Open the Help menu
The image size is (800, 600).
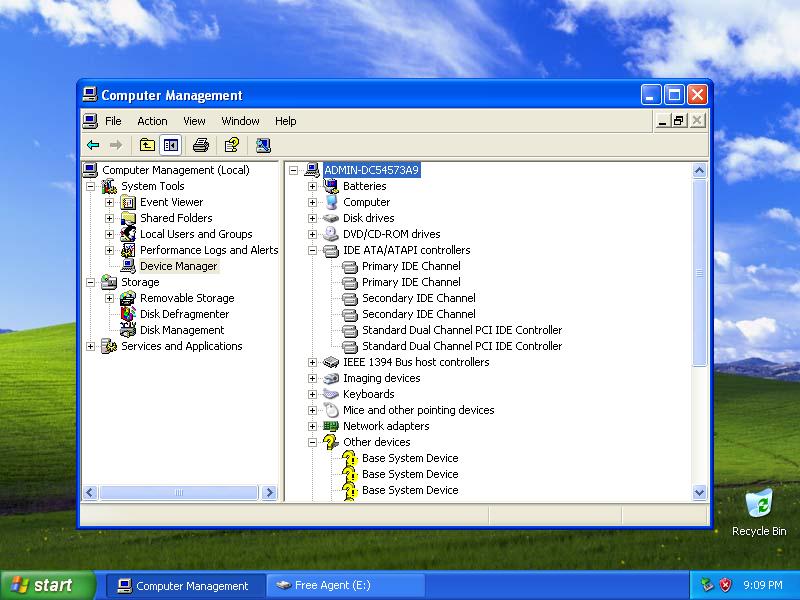(x=286, y=121)
